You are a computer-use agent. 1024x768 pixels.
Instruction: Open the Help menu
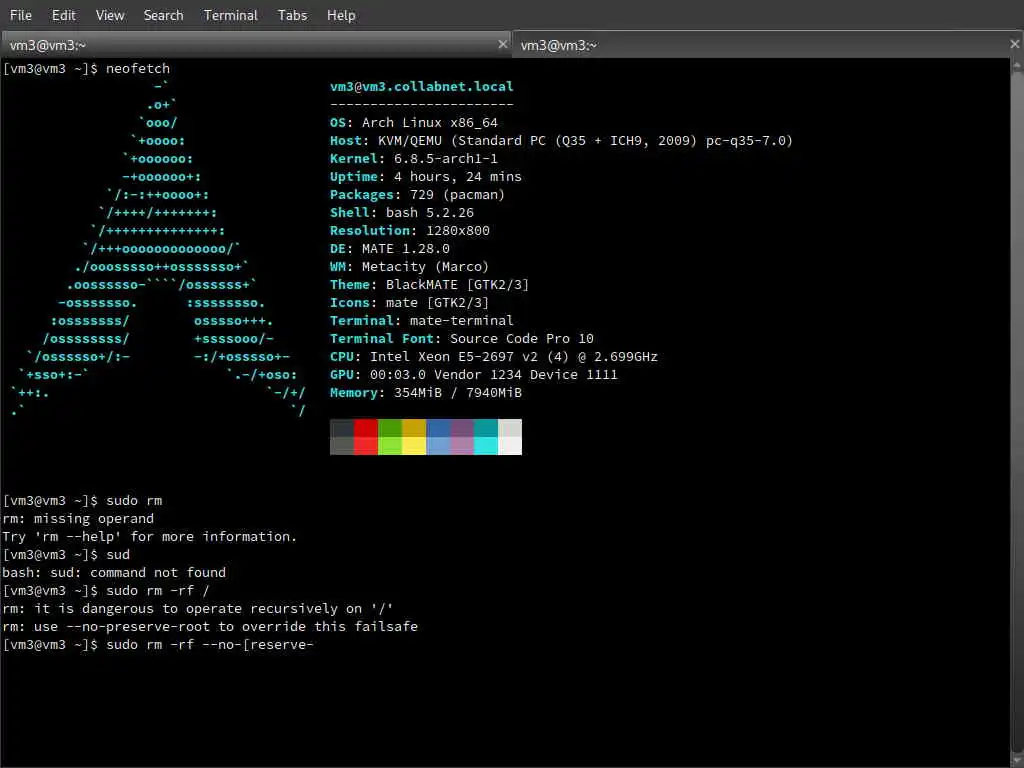click(x=341, y=15)
